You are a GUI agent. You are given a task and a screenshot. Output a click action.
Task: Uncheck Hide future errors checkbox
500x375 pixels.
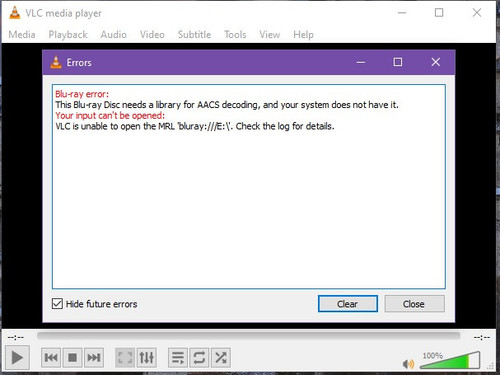pyautogui.click(x=57, y=304)
